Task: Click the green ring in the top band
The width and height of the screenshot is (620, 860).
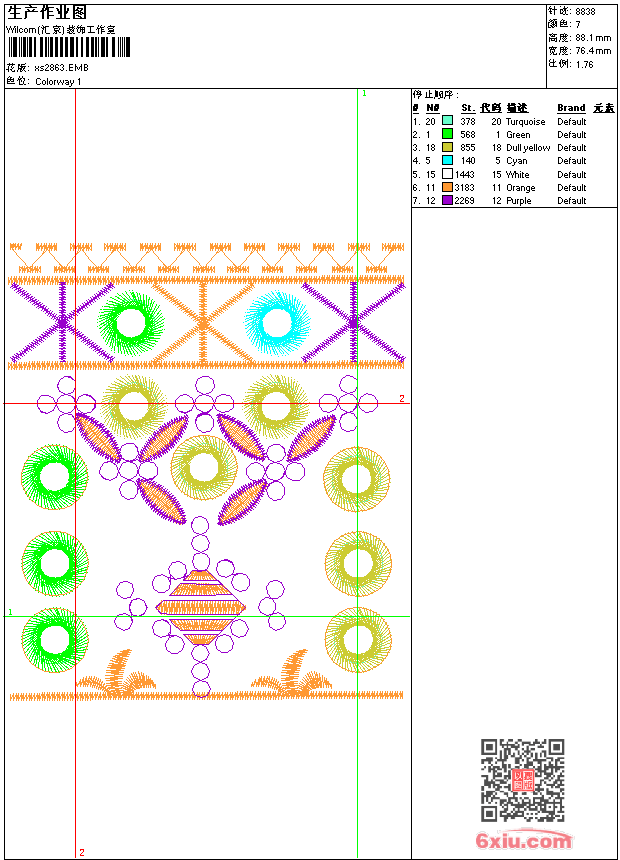Action: pos(131,323)
